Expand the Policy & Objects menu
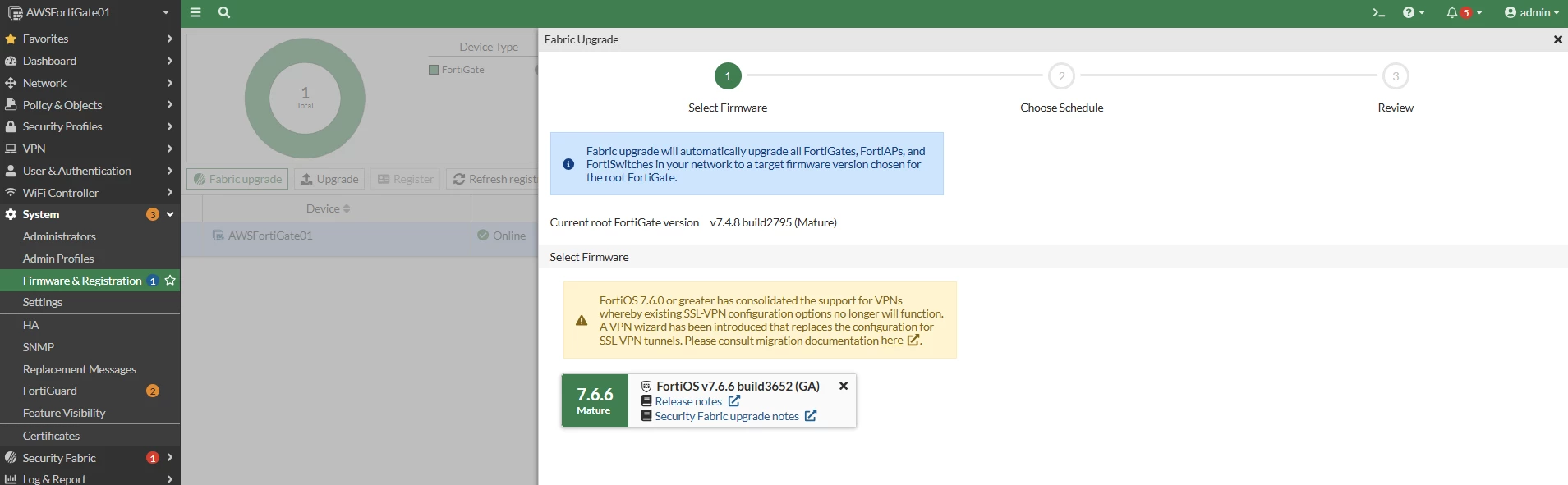 (90, 105)
